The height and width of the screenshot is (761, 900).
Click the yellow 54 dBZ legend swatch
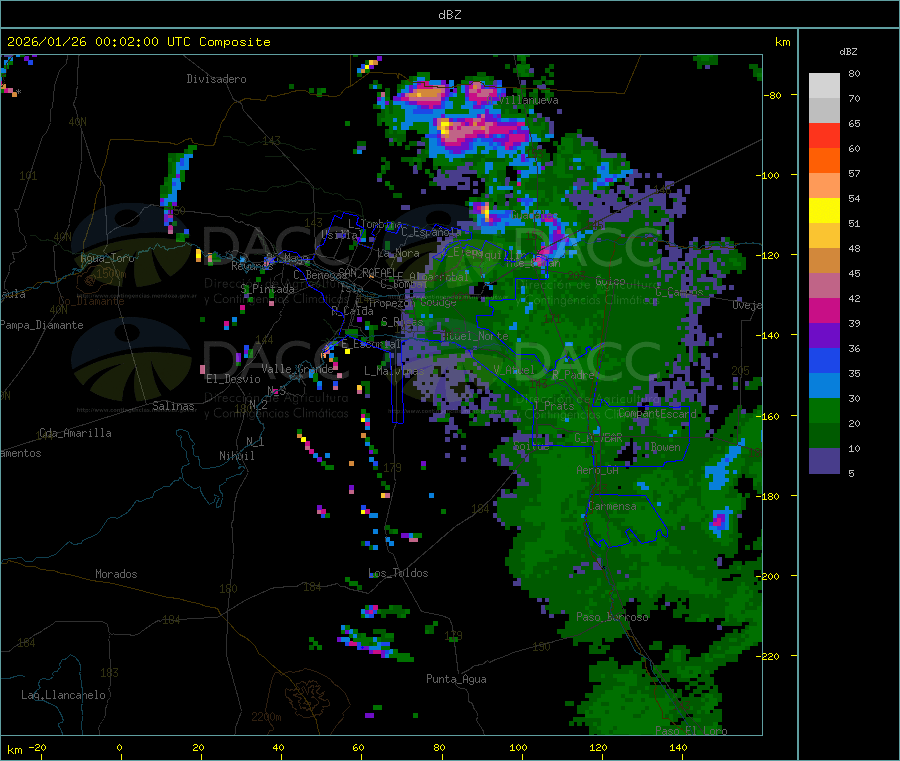coord(824,211)
